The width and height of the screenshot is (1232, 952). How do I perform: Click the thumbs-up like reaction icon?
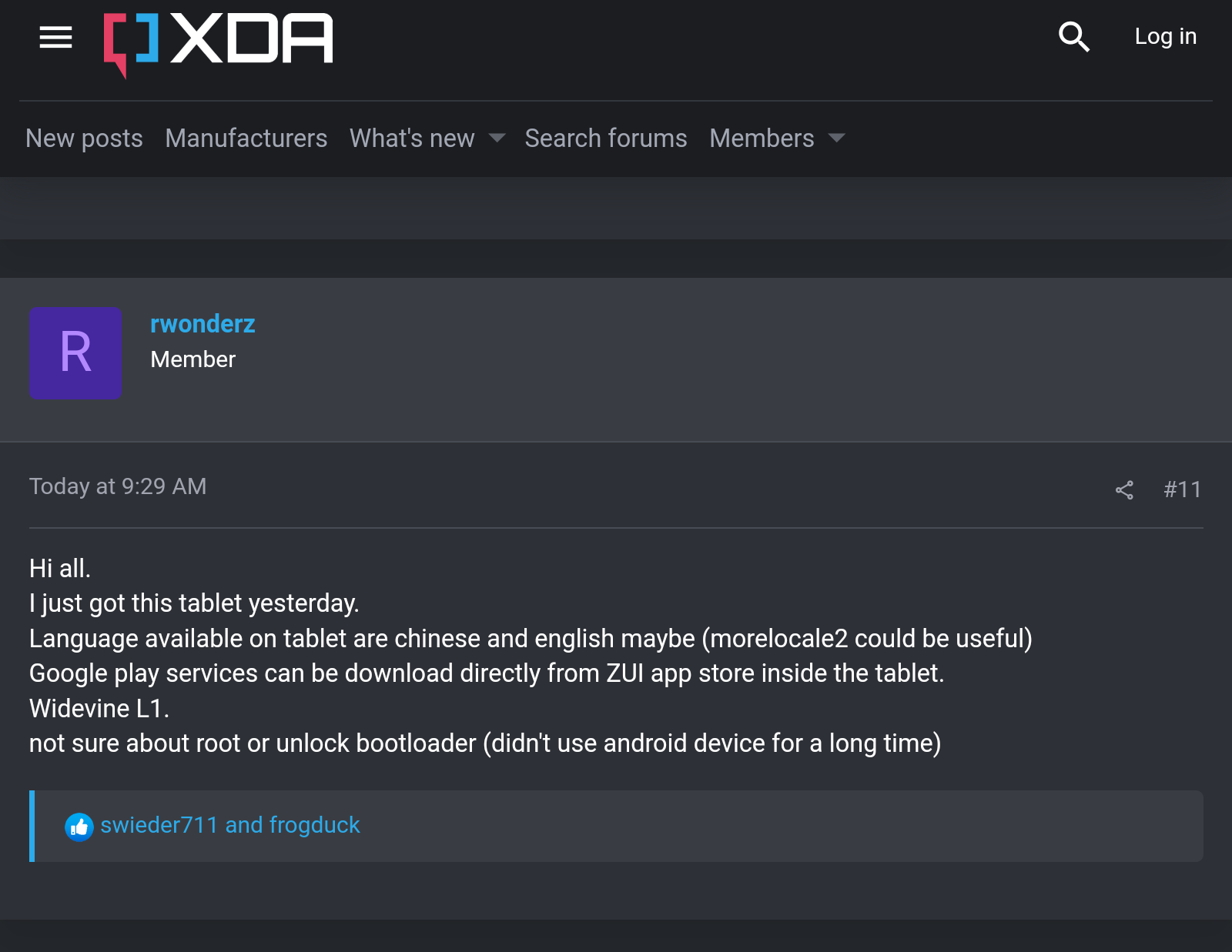(79, 827)
